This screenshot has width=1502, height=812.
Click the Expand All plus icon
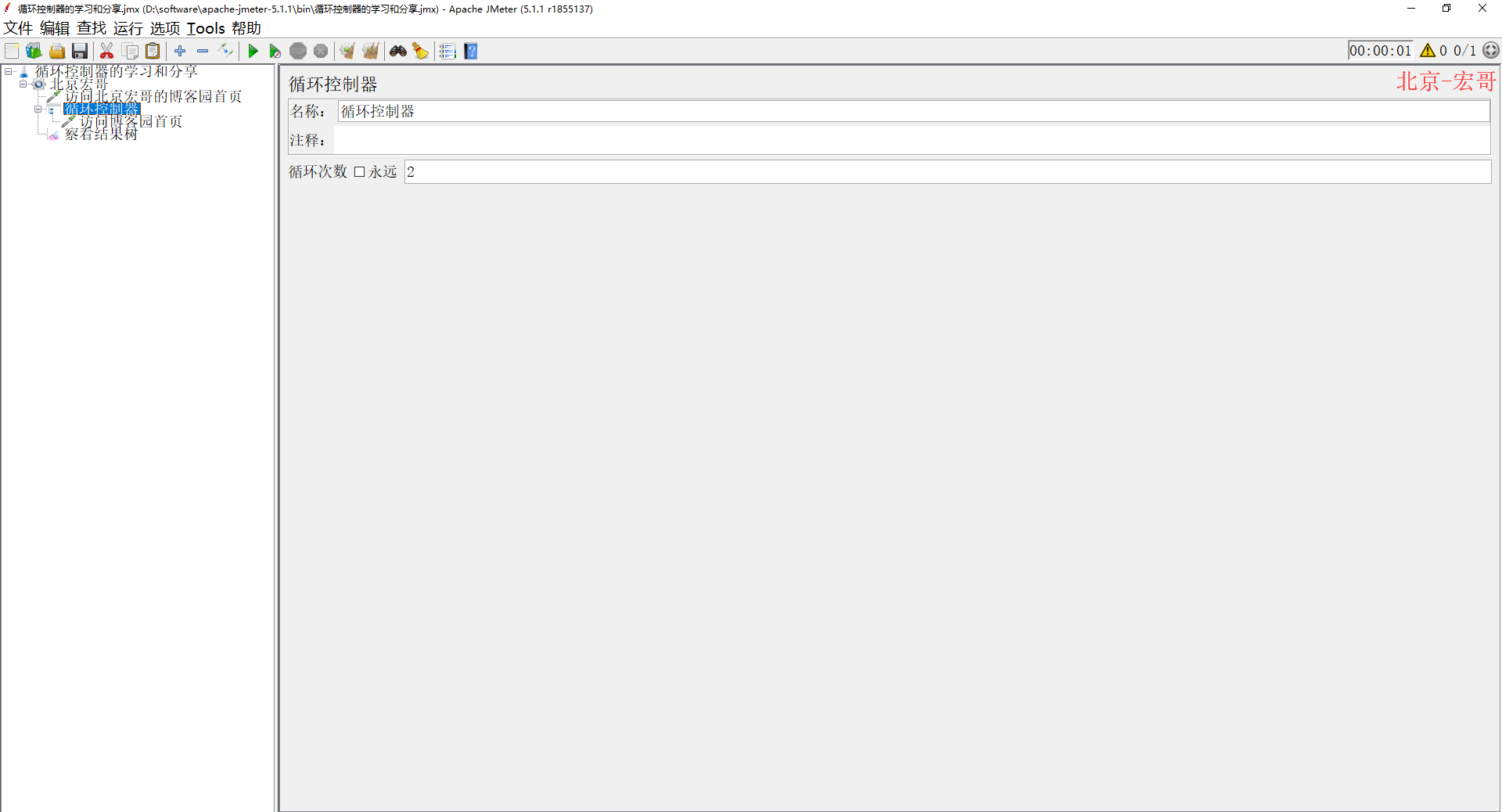click(x=180, y=51)
